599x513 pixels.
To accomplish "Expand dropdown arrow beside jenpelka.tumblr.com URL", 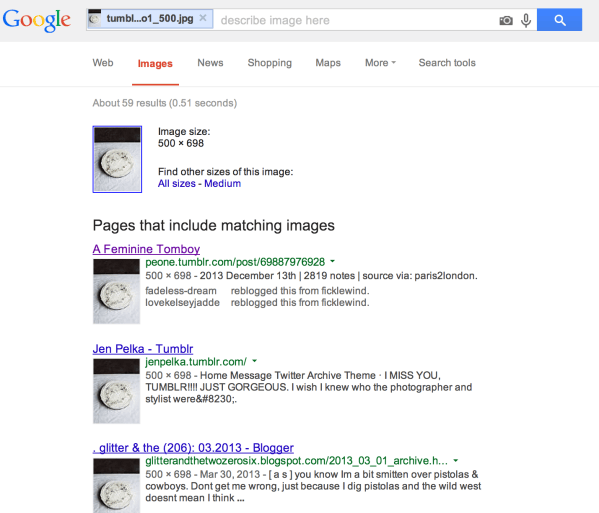I will pos(254,361).
